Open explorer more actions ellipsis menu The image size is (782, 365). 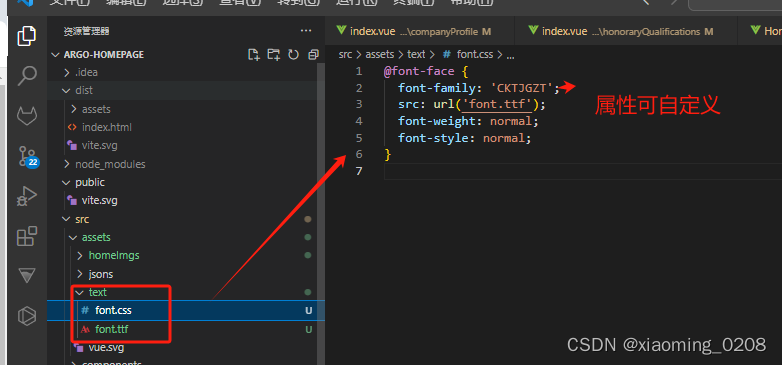[306, 31]
